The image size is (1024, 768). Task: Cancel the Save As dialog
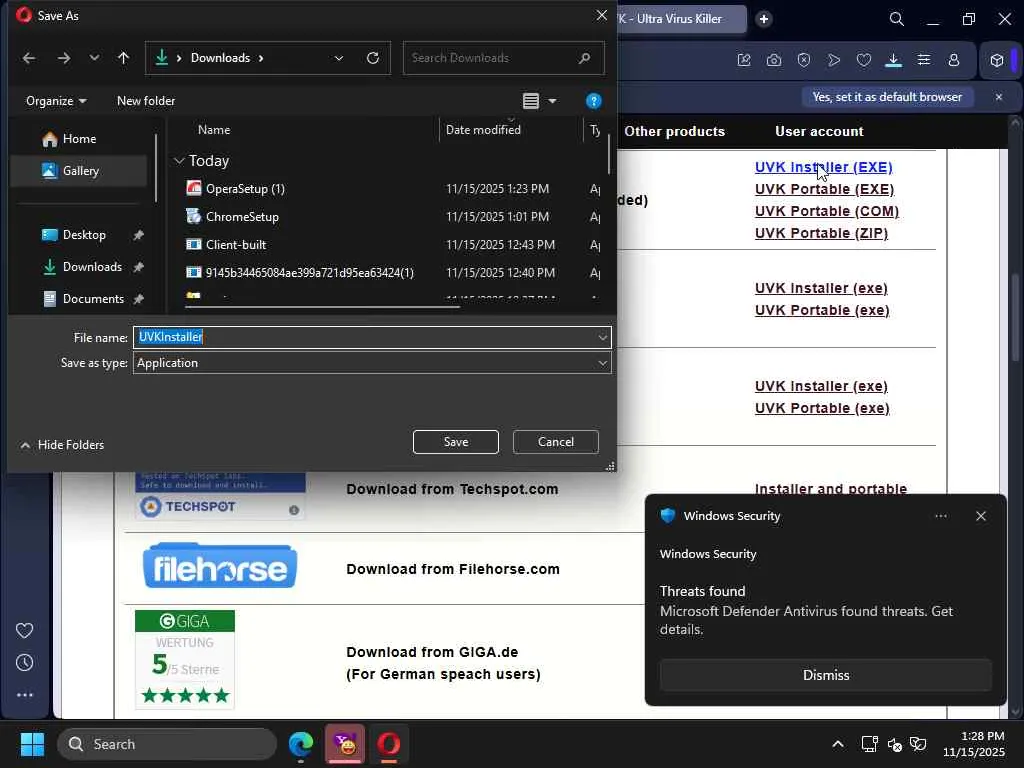coord(556,442)
